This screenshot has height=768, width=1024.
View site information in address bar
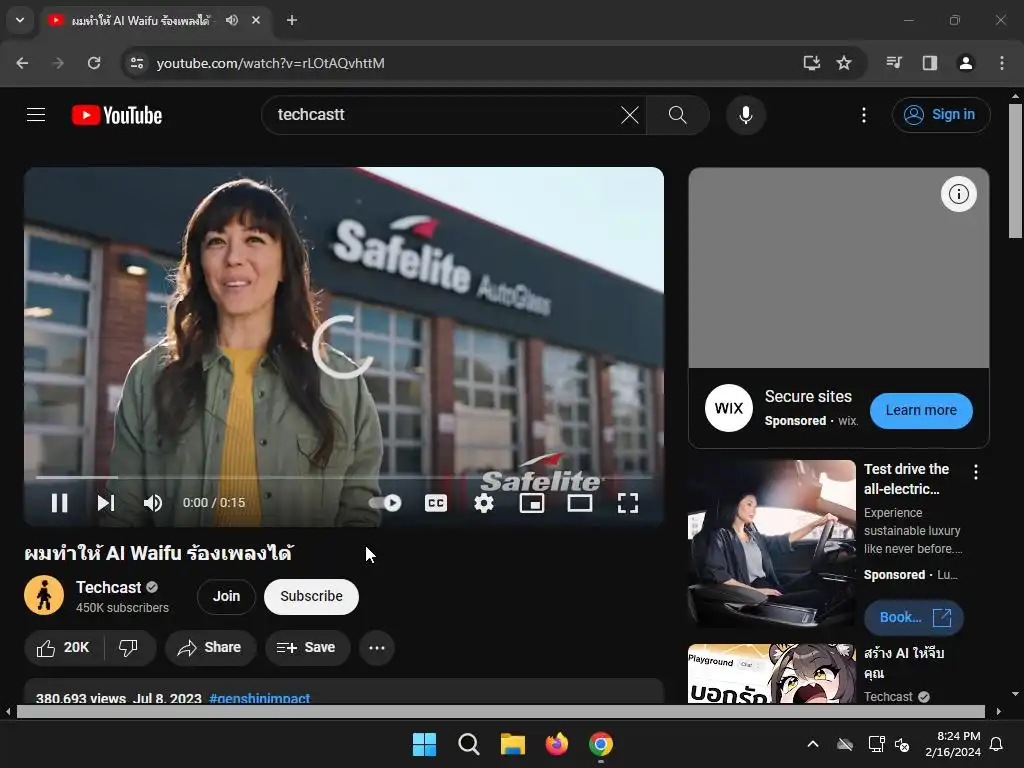coord(136,63)
